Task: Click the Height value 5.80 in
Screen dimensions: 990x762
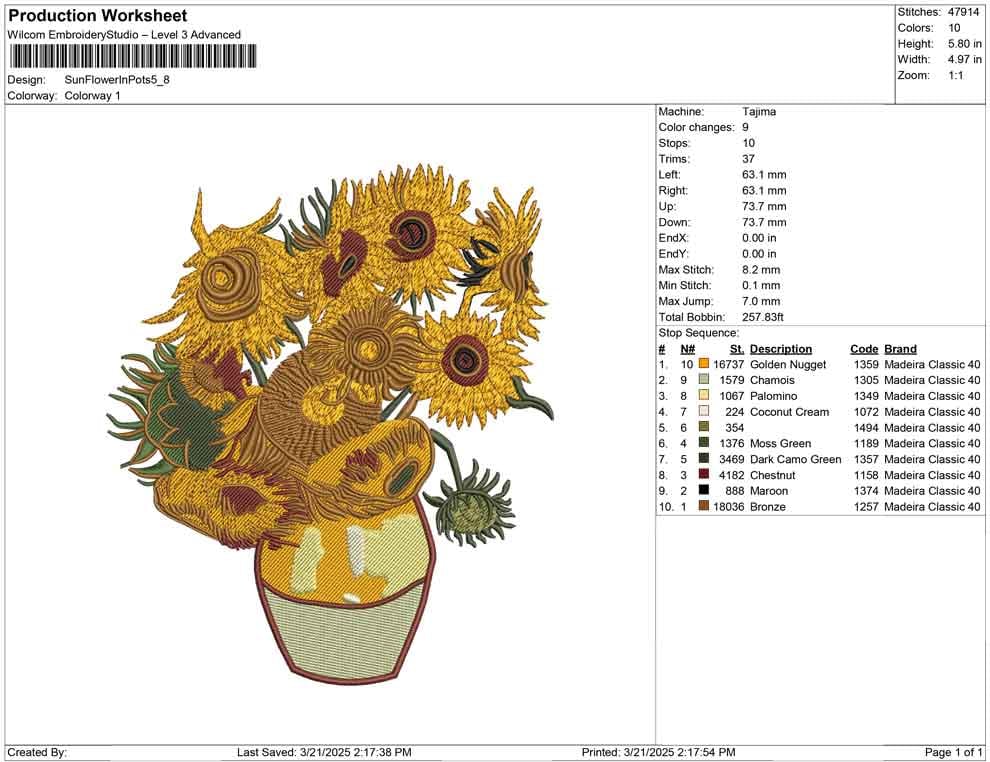Action: [x=964, y=44]
